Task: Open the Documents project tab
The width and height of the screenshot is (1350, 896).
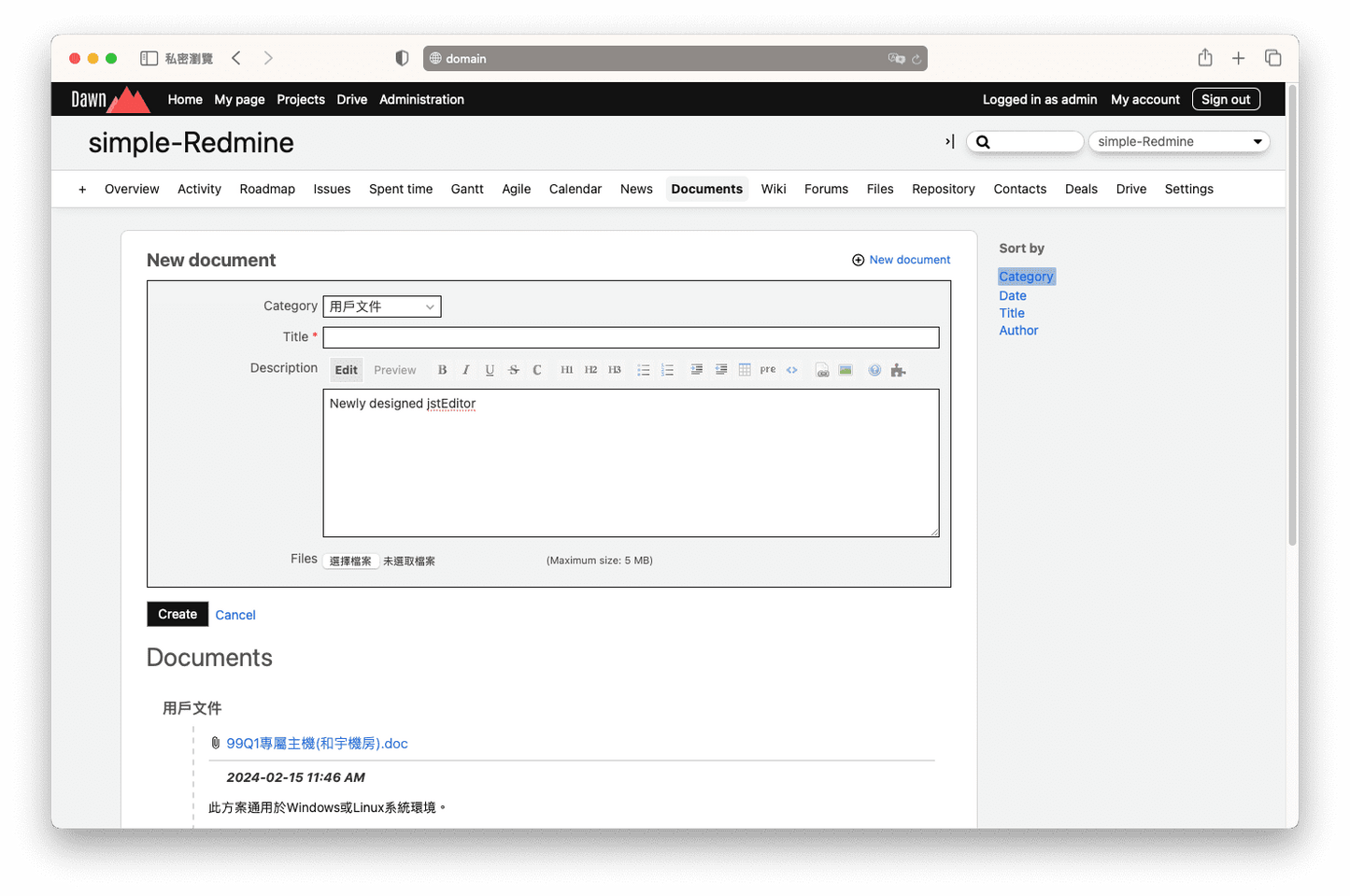Action: point(706,189)
